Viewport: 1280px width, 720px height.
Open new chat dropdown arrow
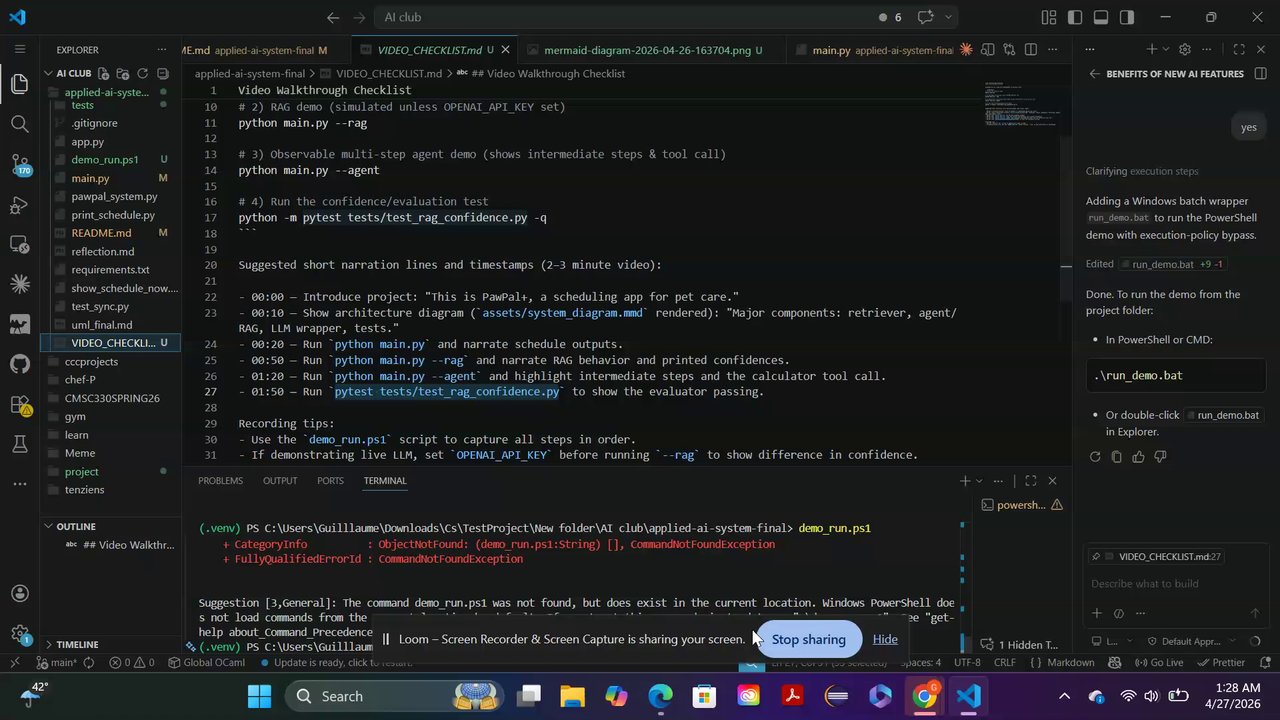tap(1165, 49)
